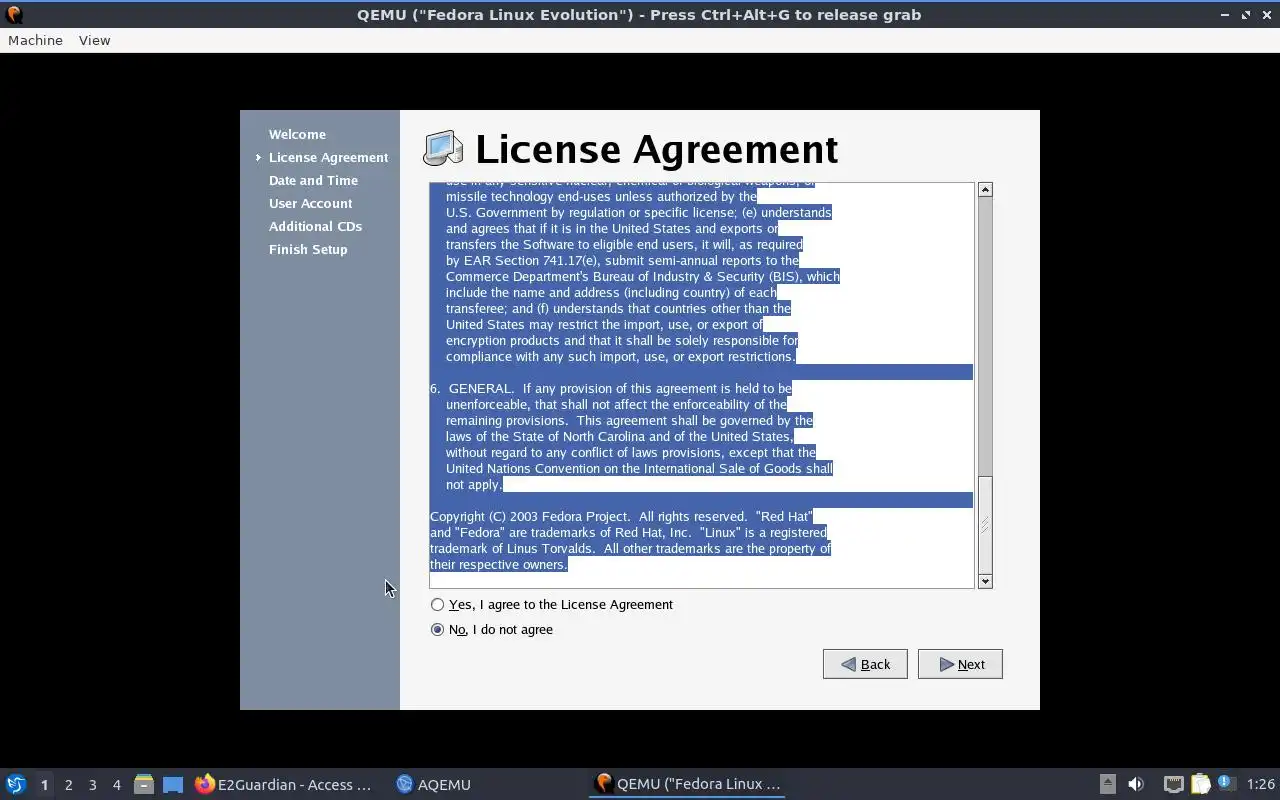Click the Back button
1280x800 pixels.
coord(865,664)
